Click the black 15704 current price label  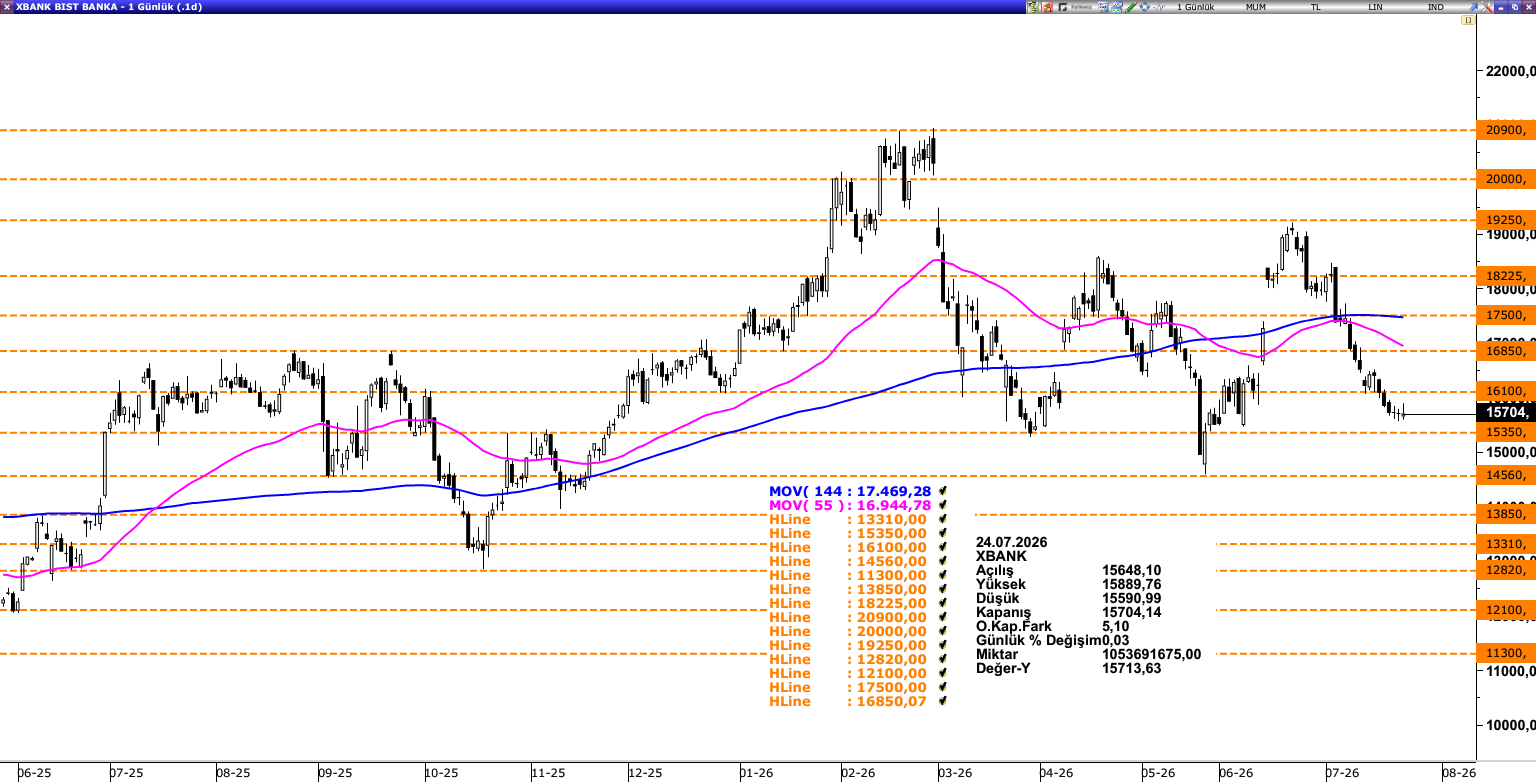(1505, 412)
